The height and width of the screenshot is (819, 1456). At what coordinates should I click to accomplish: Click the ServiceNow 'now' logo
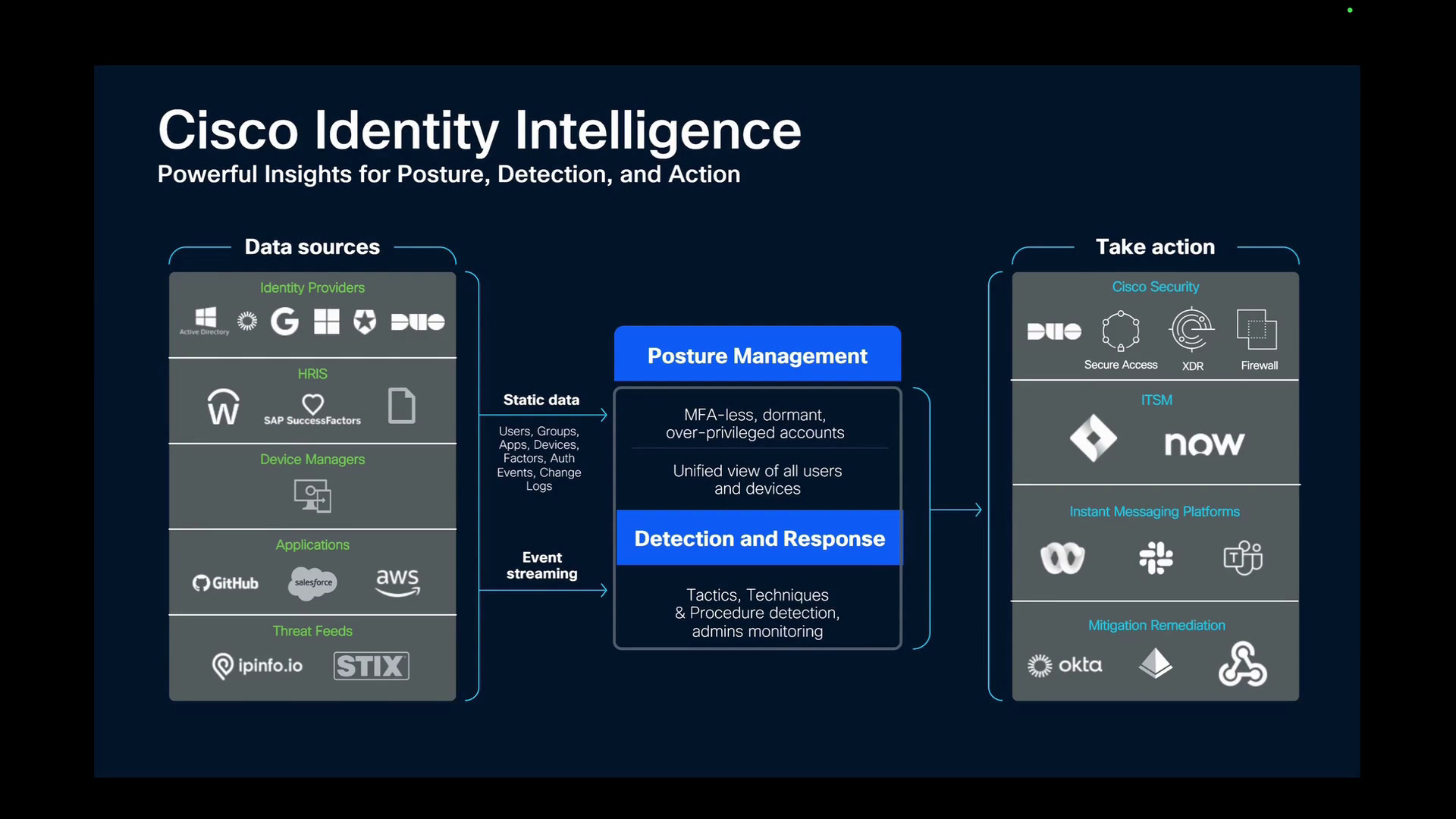(1204, 443)
